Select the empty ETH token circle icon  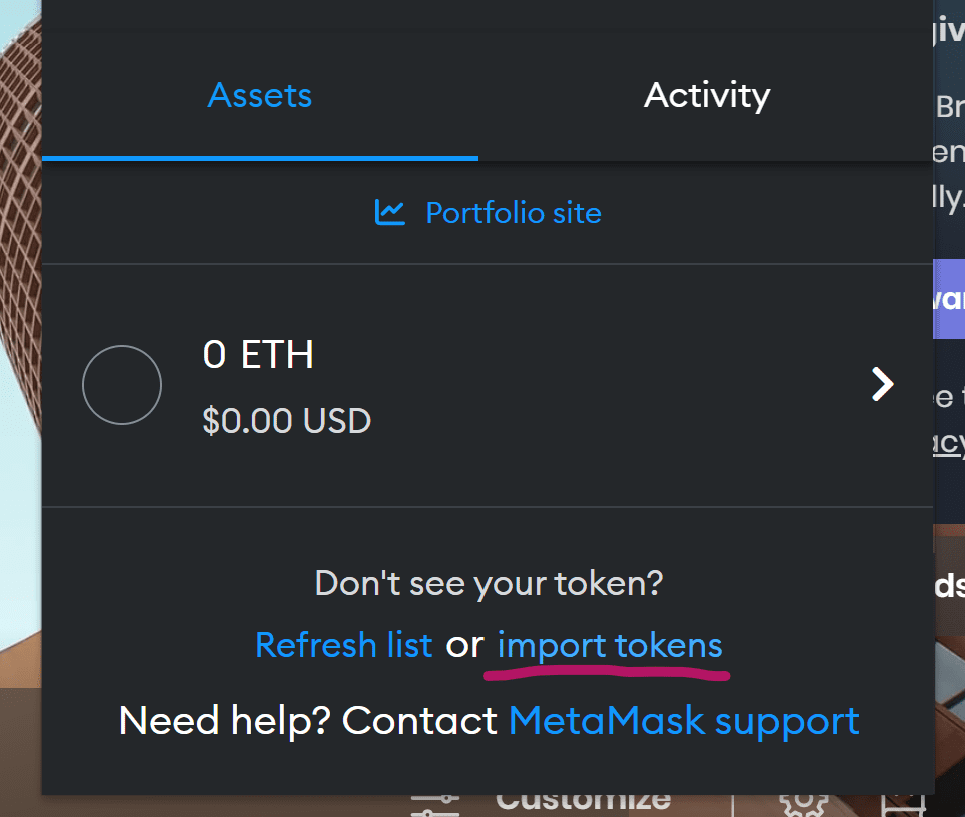(x=121, y=384)
